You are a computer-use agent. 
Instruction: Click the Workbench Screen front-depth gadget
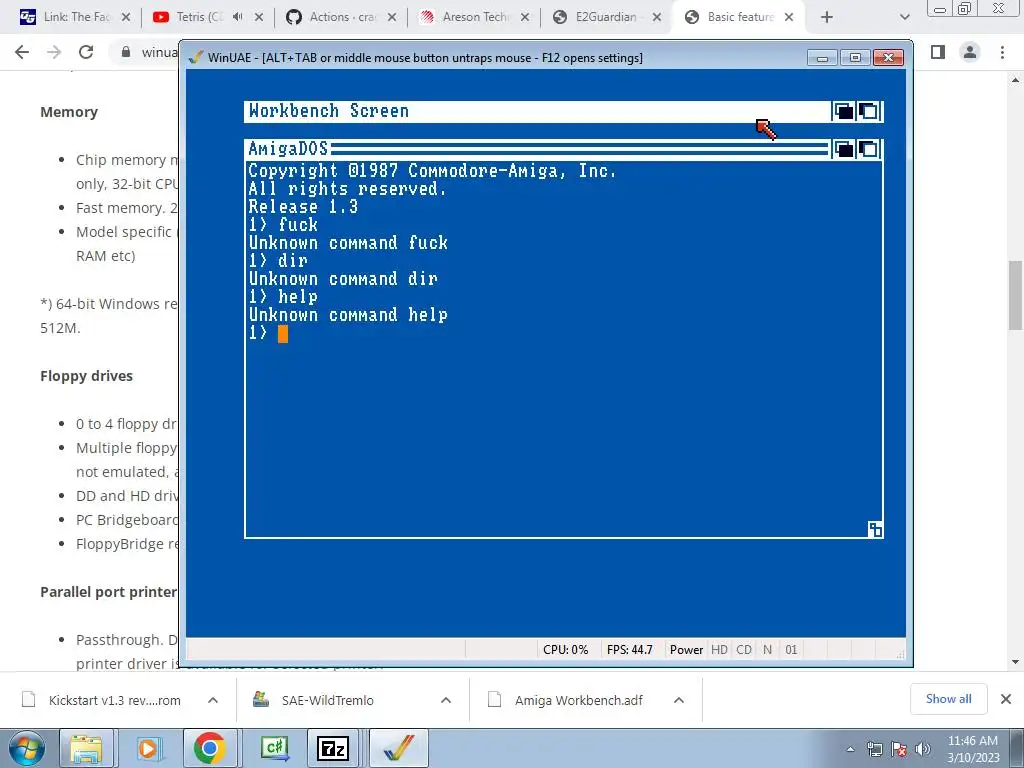pos(869,111)
